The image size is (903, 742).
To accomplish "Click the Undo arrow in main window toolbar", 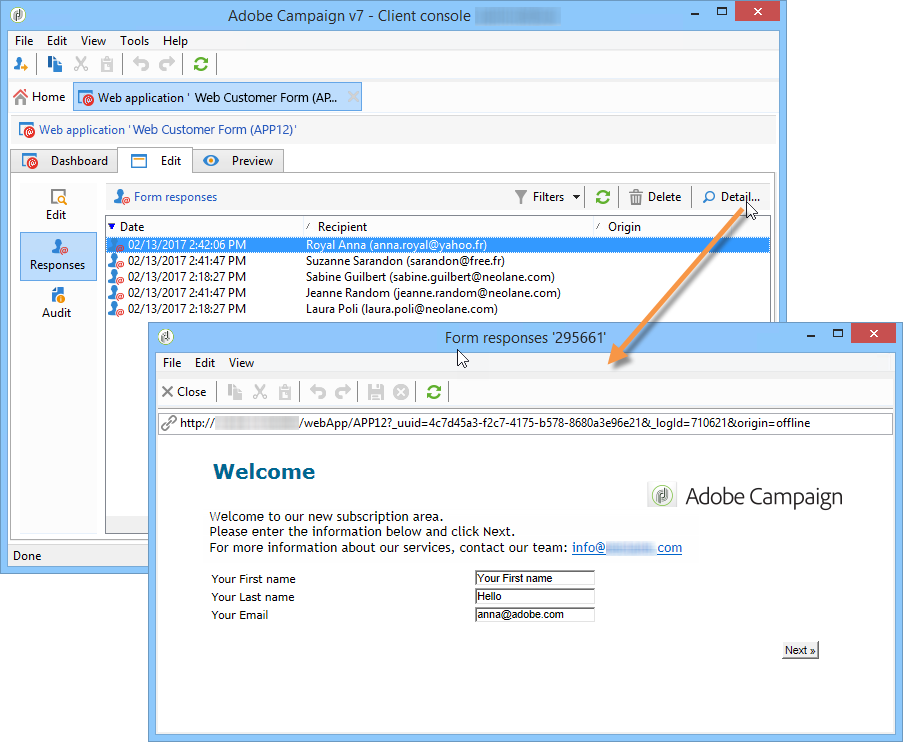I will click(x=141, y=64).
